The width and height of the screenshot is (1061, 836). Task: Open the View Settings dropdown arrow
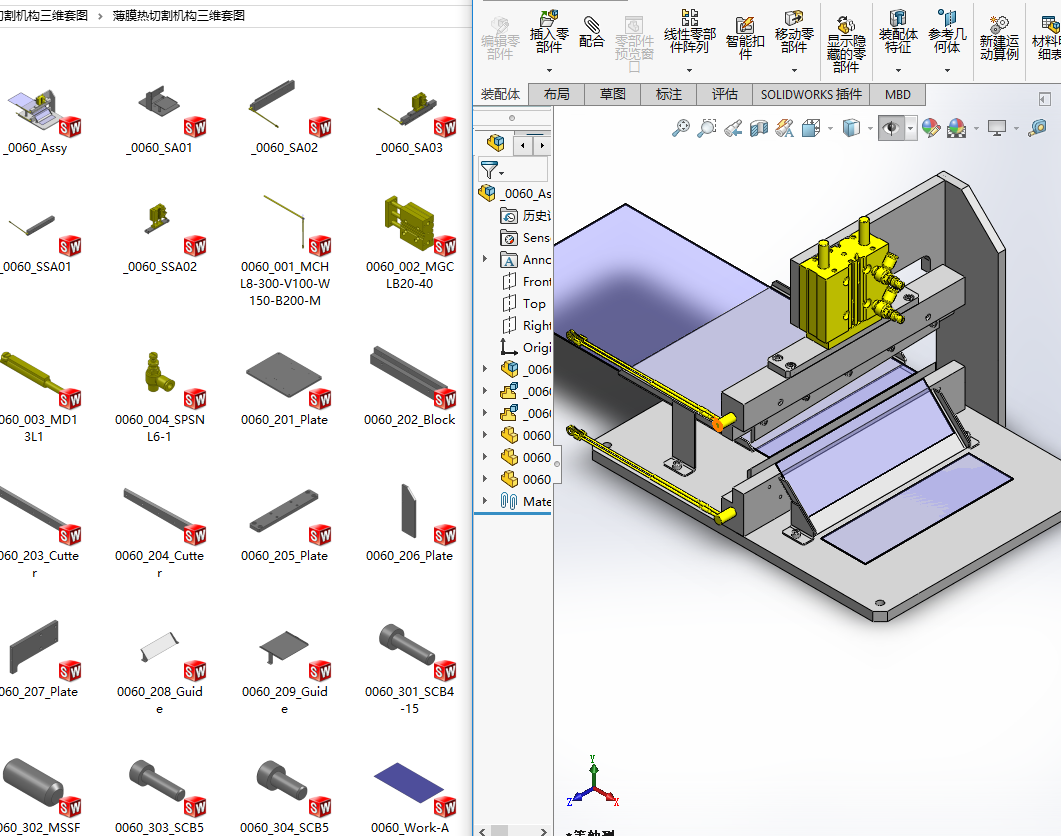pos(1016,128)
